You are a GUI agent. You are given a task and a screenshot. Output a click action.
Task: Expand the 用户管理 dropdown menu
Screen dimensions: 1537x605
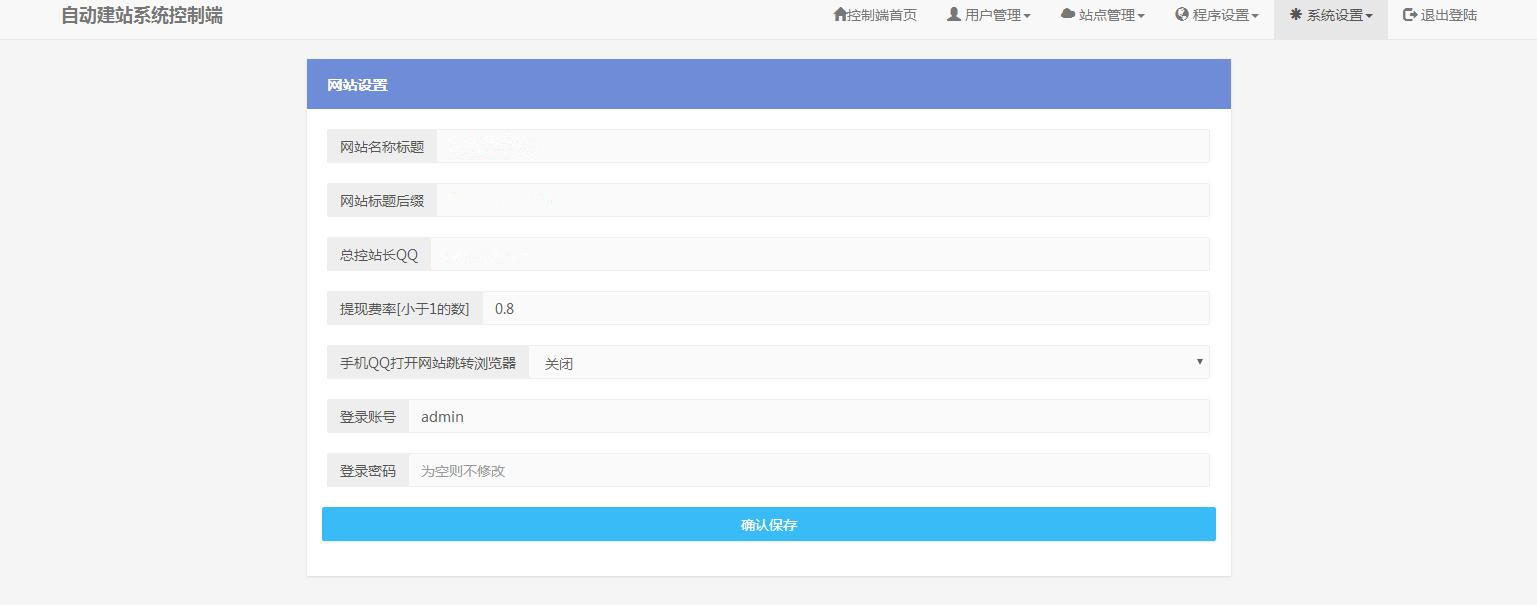(x=989, y=15)
